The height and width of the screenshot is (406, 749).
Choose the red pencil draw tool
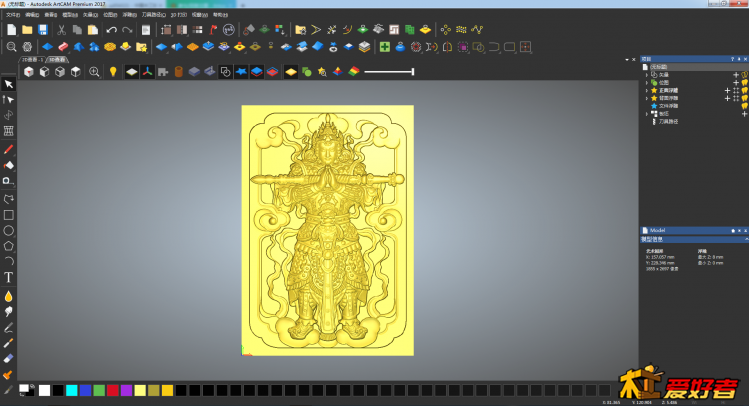click(9, 150)
